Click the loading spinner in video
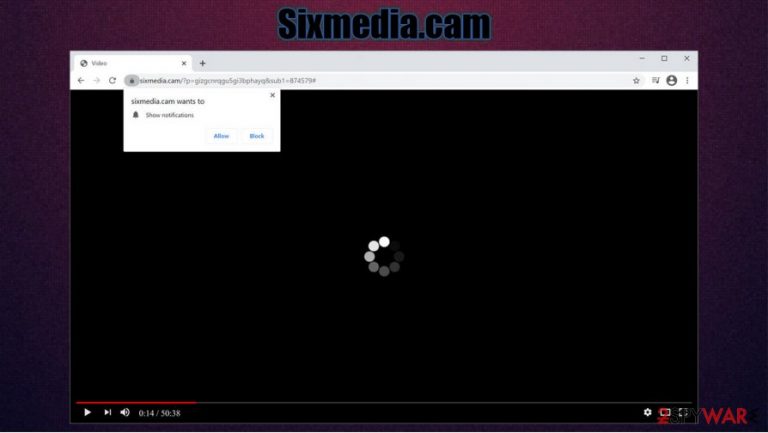768x433 pixels. click(x=384, y=256)
